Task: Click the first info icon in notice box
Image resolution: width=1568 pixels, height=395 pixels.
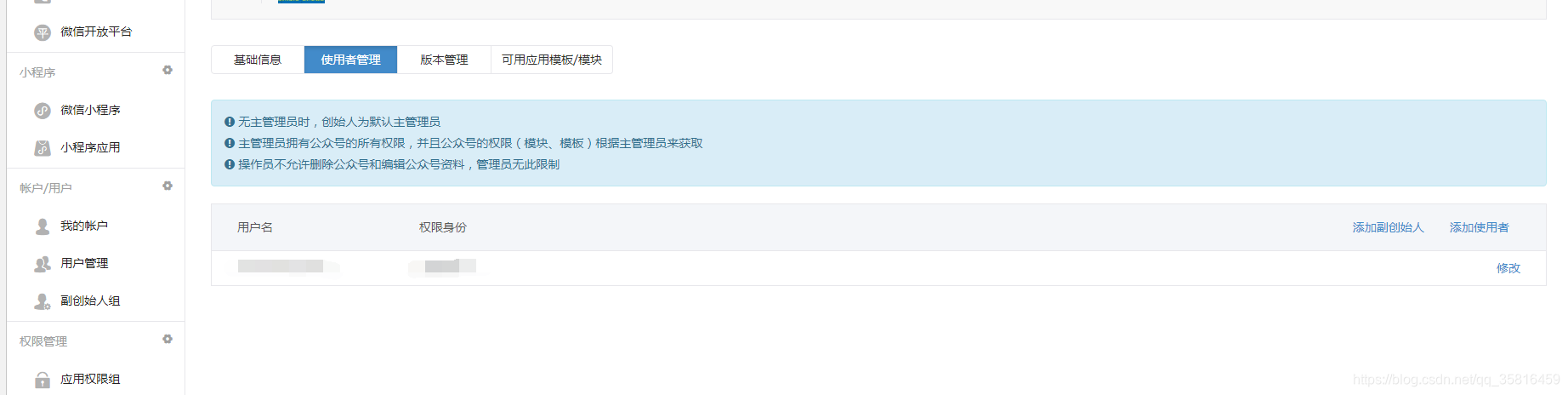Action: click(x=230, y=122)
